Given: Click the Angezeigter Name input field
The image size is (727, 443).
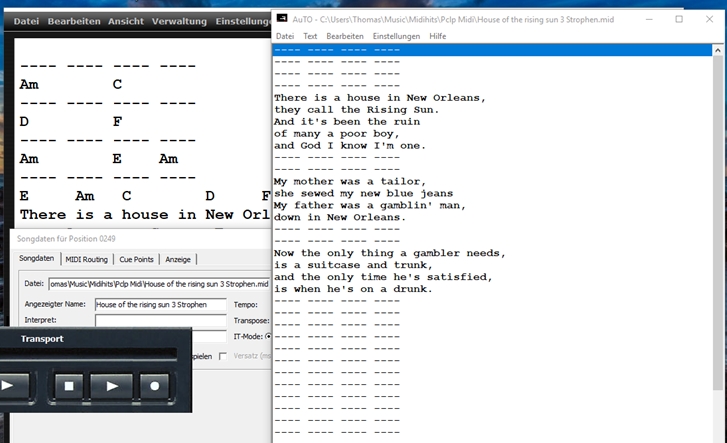Looking at the screenshot, I should pyautogui.click(x=160, y=304).
